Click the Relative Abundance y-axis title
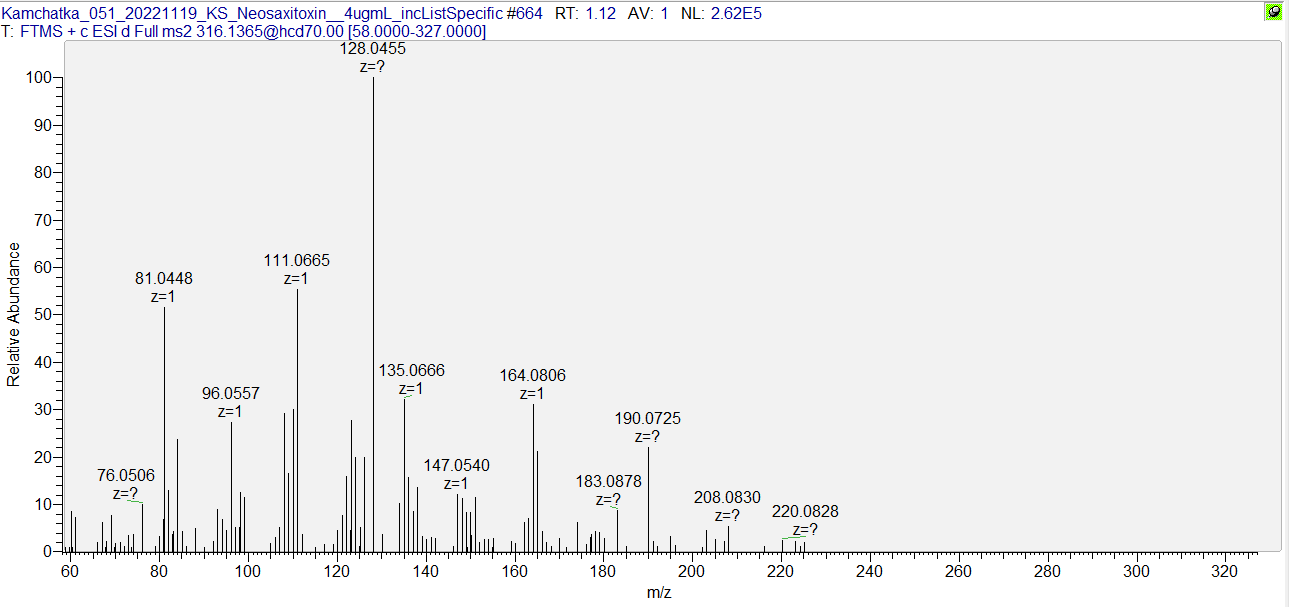This screenshot has height=607, width=1289. (14, 313)
